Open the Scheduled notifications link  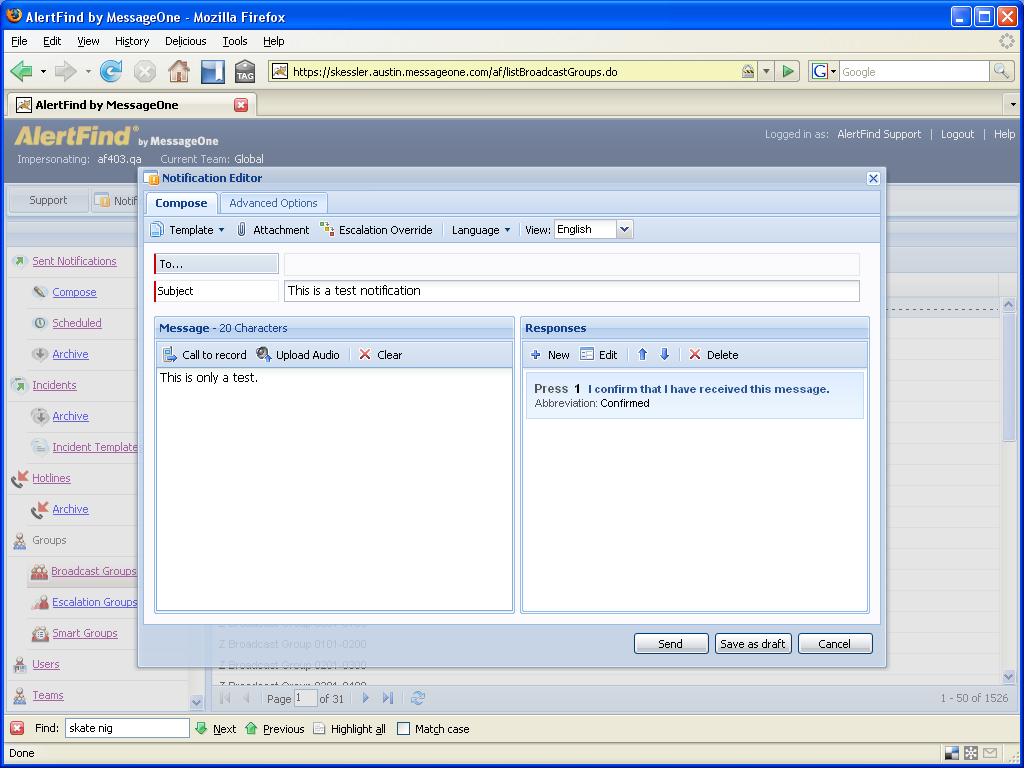coord(77,323)
